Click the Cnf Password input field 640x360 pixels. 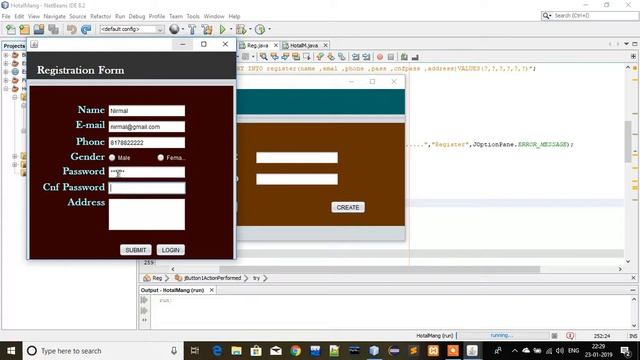pyautogui.click(x=147, y=188)
